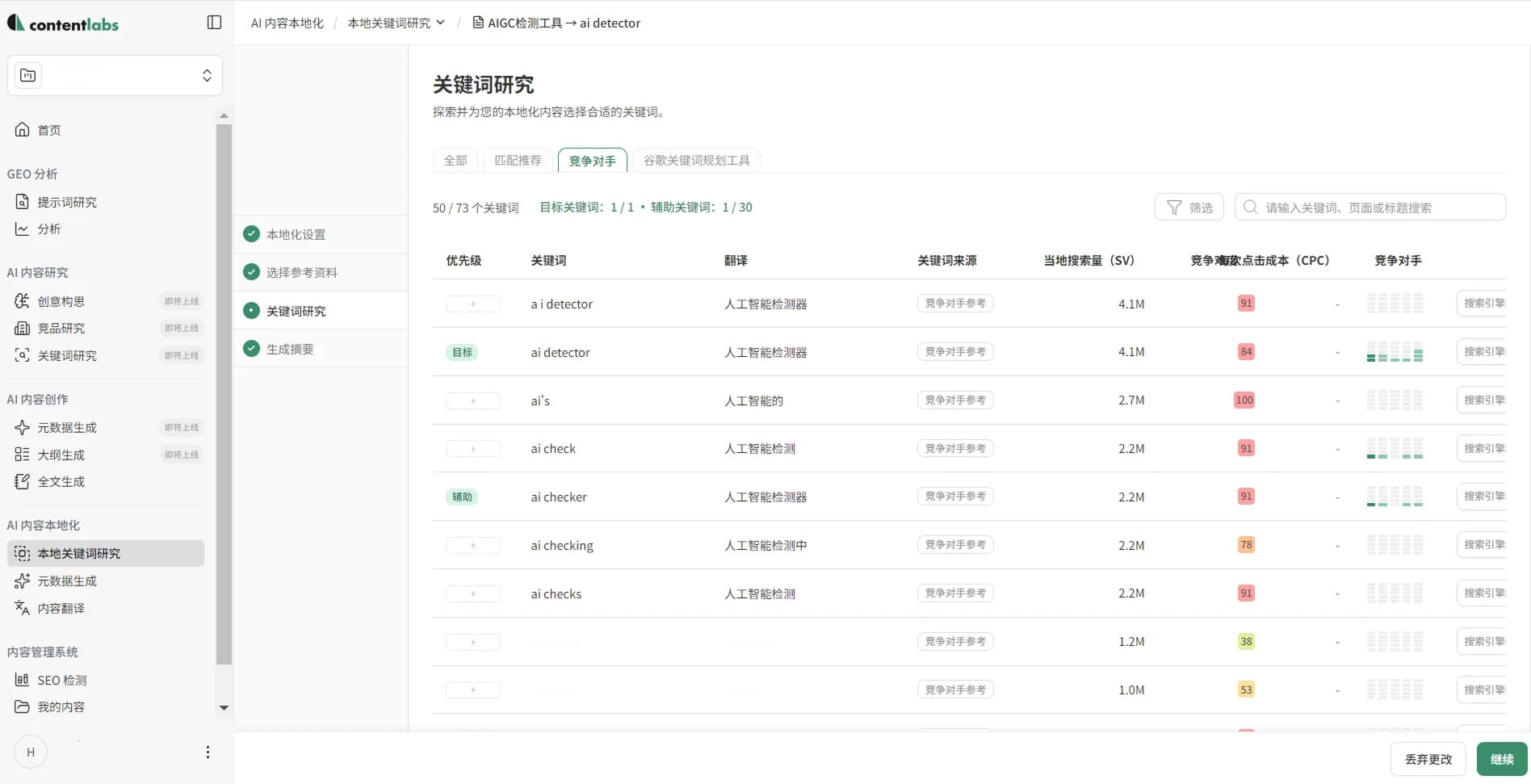This screenshot has height=784, width=1531.
Task: Collapse the sidebar using the panel icon
Action: point(213,23)
